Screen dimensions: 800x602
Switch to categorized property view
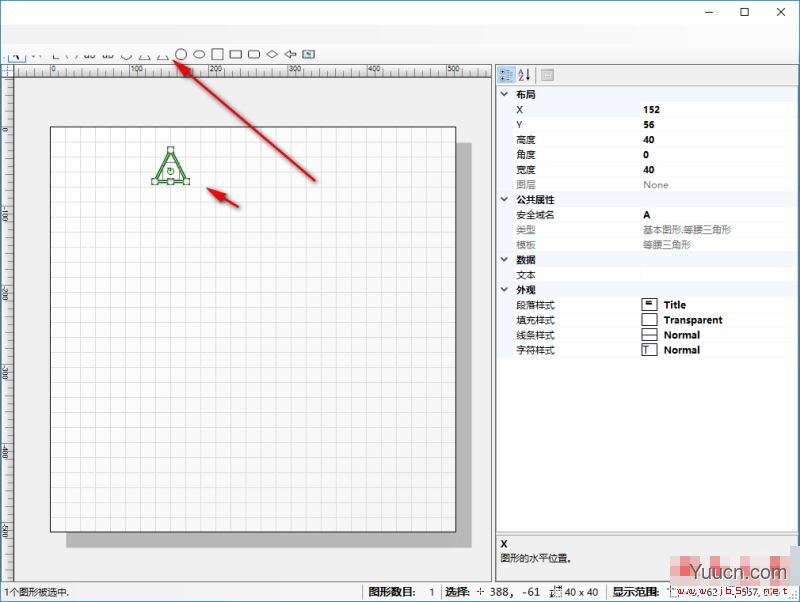507,75
